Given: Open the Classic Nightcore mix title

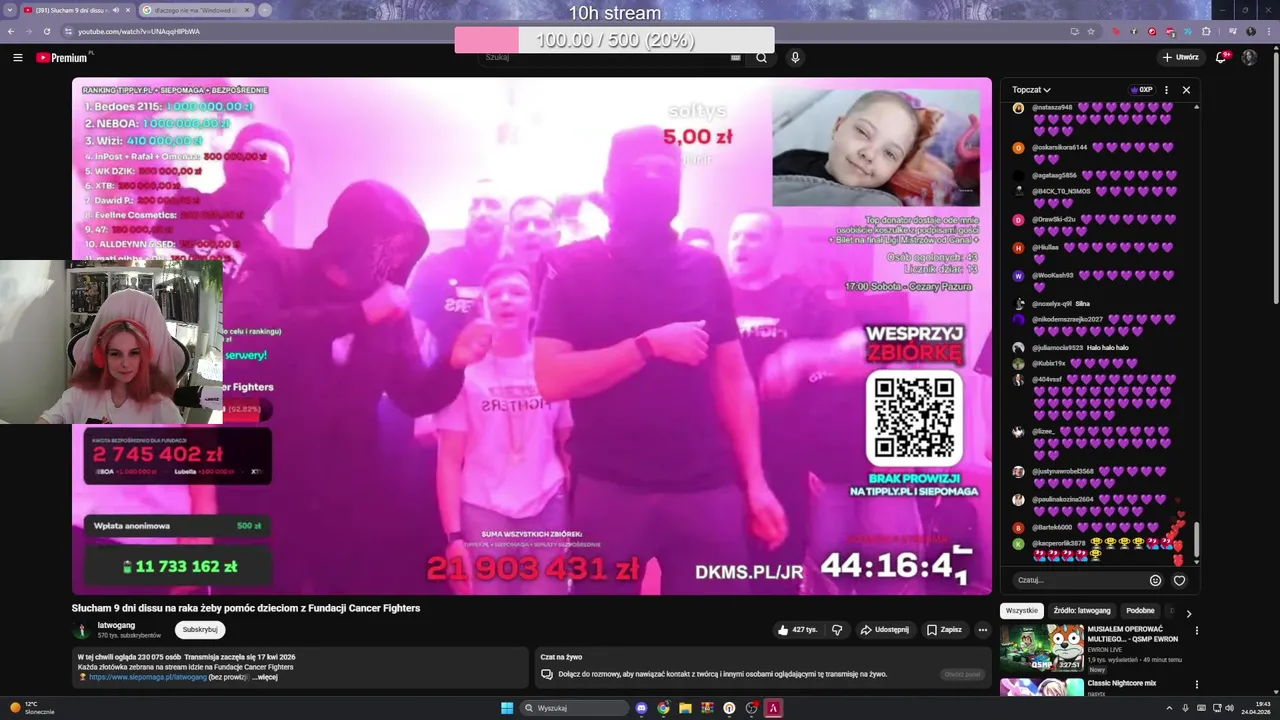Looking at the screenshot, I should [x=1121, y=683].
